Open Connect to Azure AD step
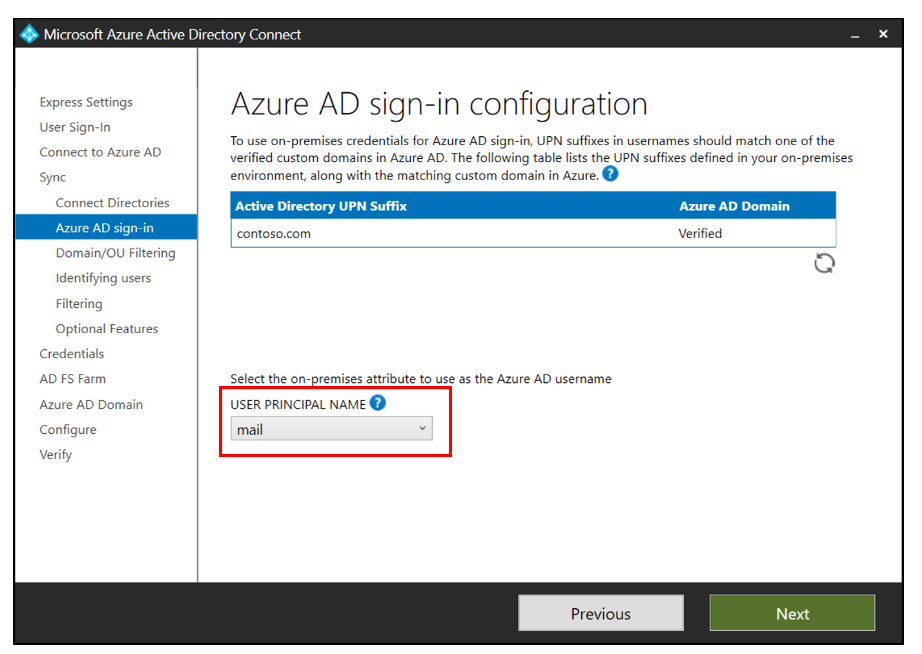922x654 pixels. [100, 152]
